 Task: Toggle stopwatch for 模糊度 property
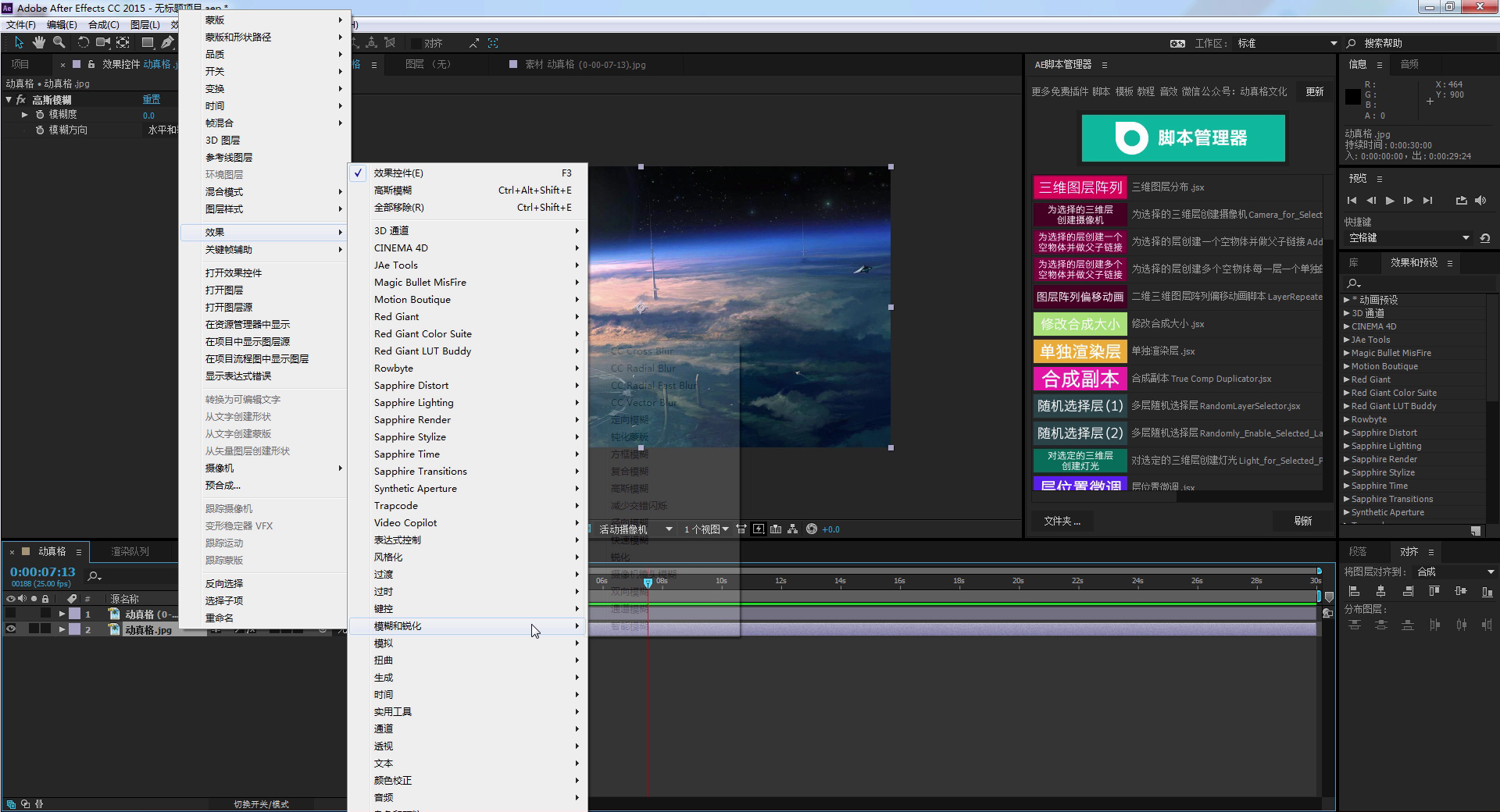tap(40, 115)
